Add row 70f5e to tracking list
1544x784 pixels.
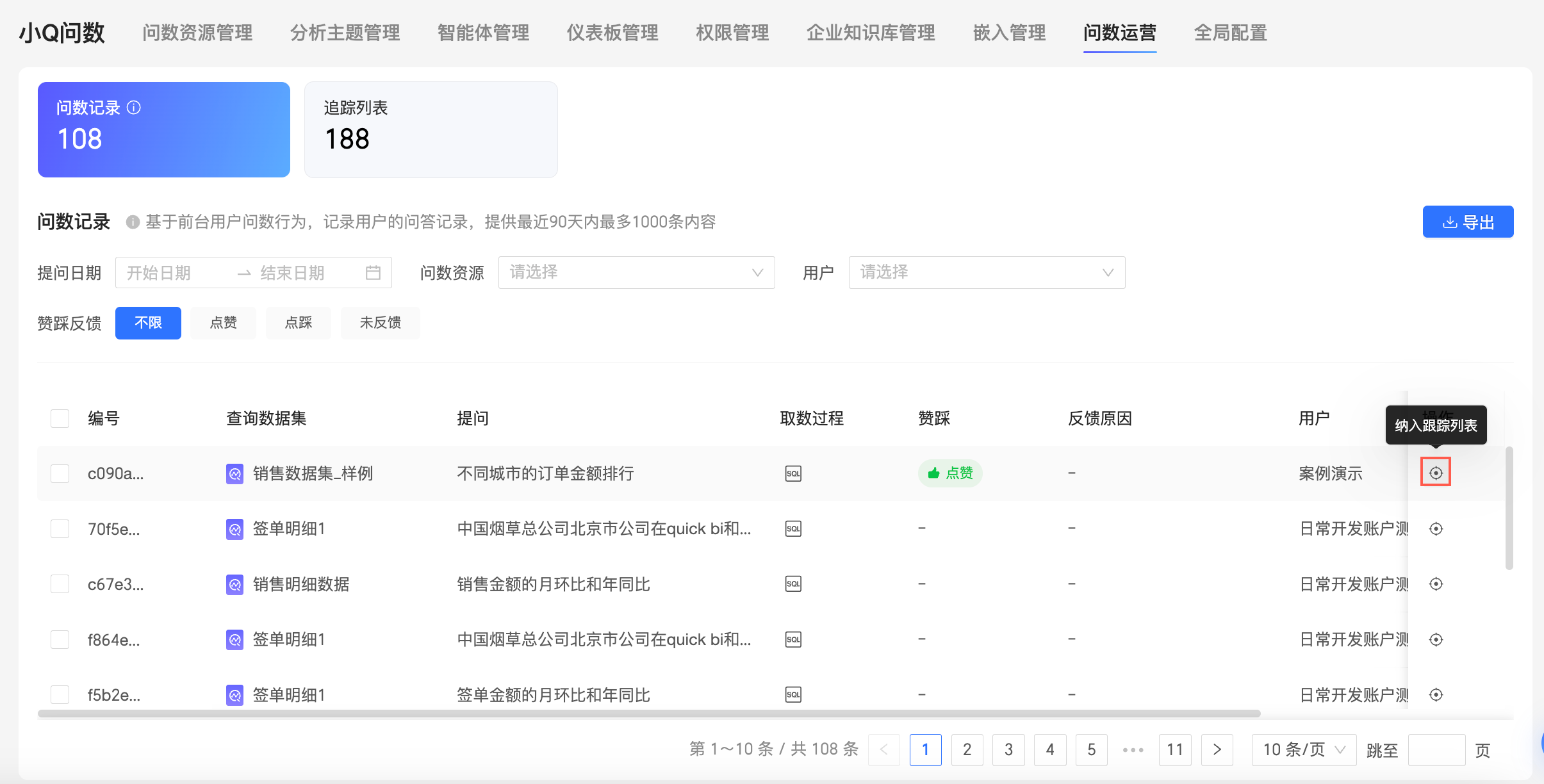point(1436,528)
